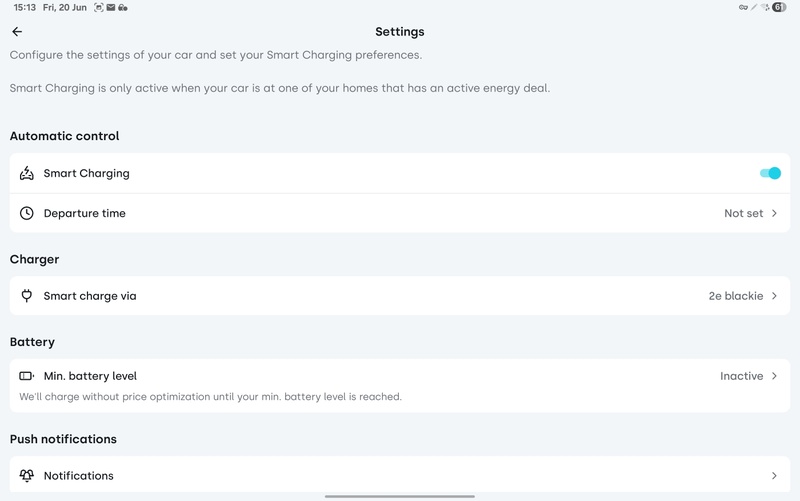Open the Notifications menu item
The width and height of the screenshot is (800, 501).
[79, 476]
